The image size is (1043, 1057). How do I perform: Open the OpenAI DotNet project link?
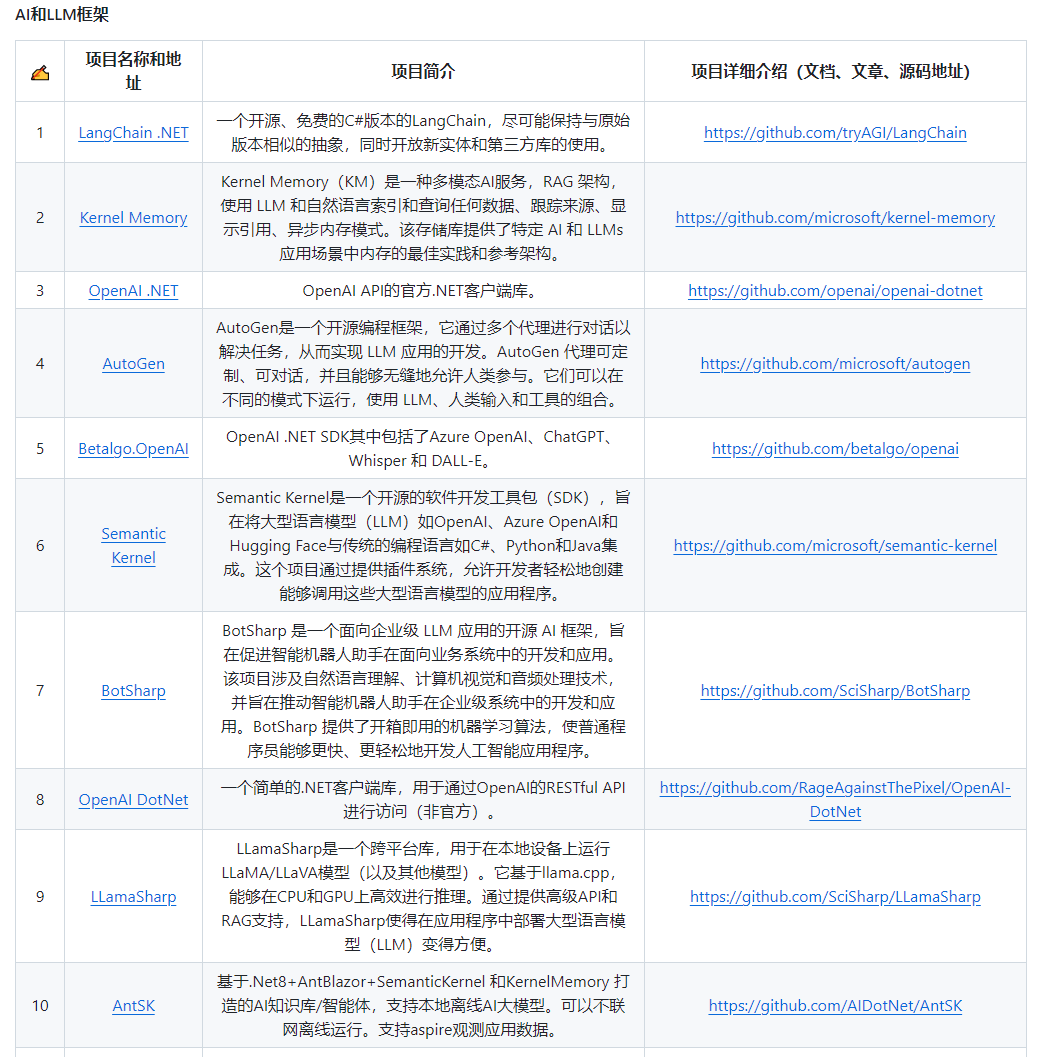point(133,800)
